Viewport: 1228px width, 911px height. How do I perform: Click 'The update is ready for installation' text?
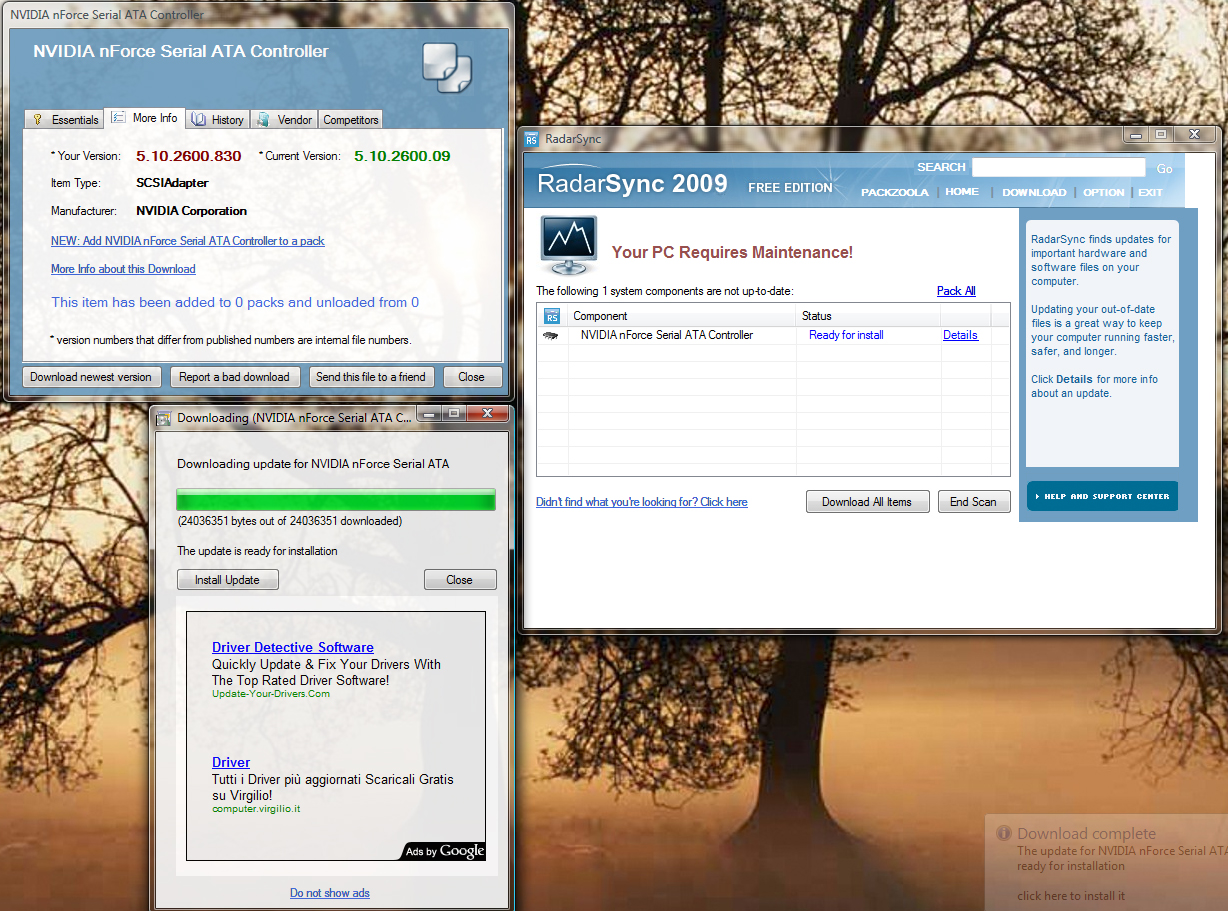(257, 551)
